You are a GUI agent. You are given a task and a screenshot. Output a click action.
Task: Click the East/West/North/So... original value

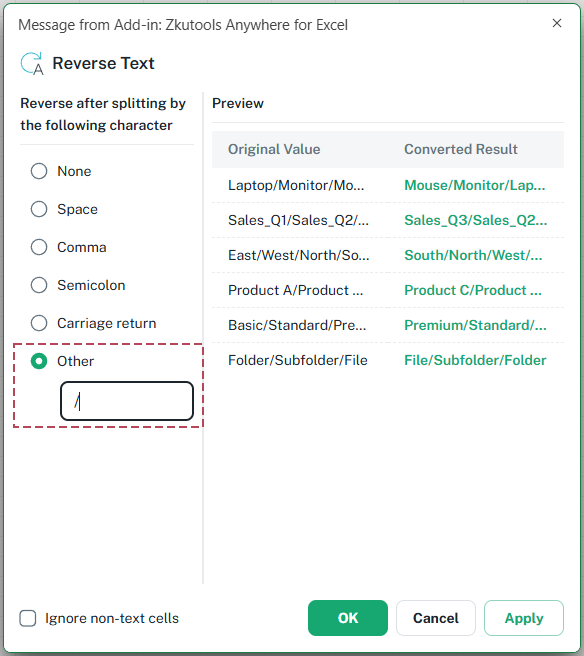[x=299, y=255]
